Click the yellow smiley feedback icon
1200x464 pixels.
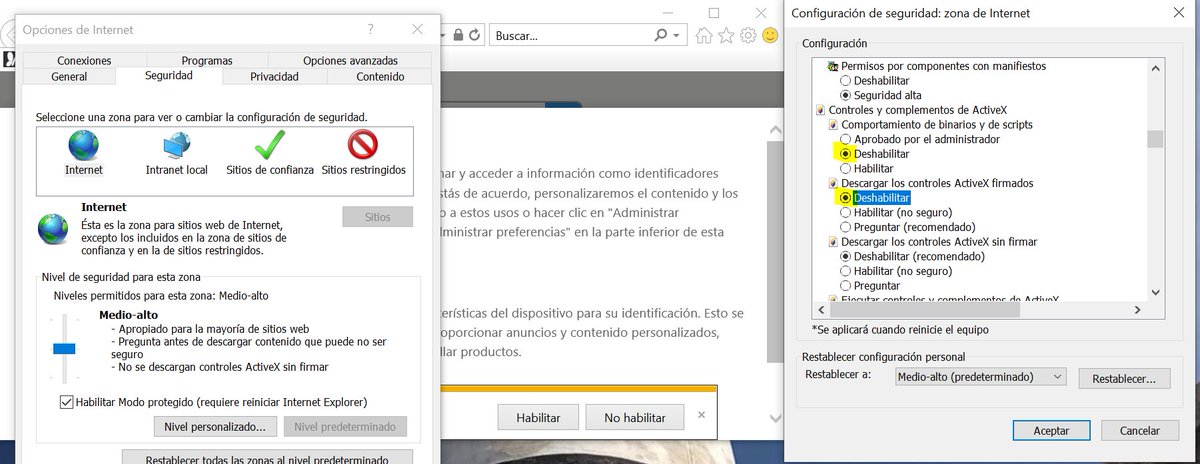coord(770,35)
